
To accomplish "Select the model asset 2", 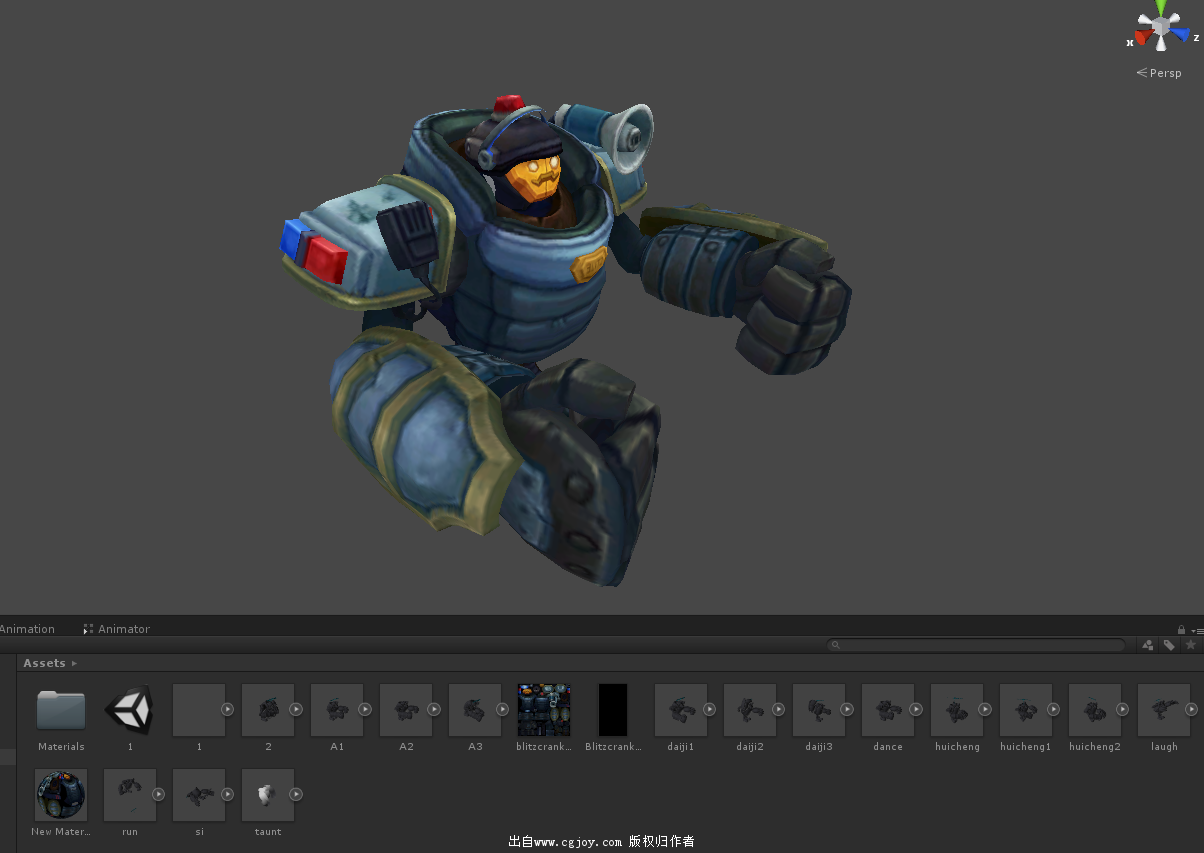I will [268, 710].
